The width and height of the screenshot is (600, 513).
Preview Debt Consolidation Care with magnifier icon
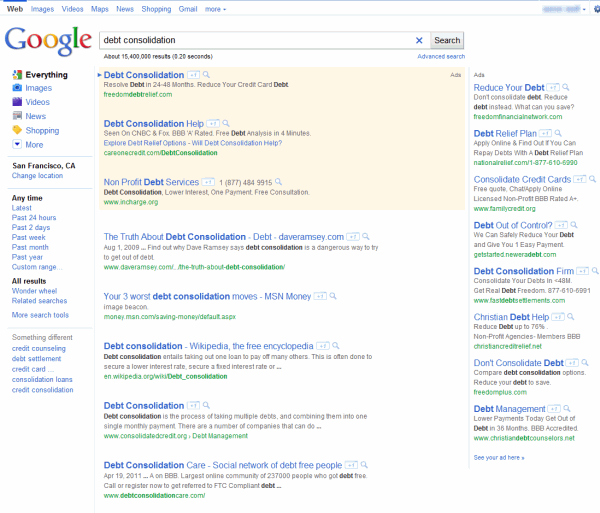click(x=364, y=465)
